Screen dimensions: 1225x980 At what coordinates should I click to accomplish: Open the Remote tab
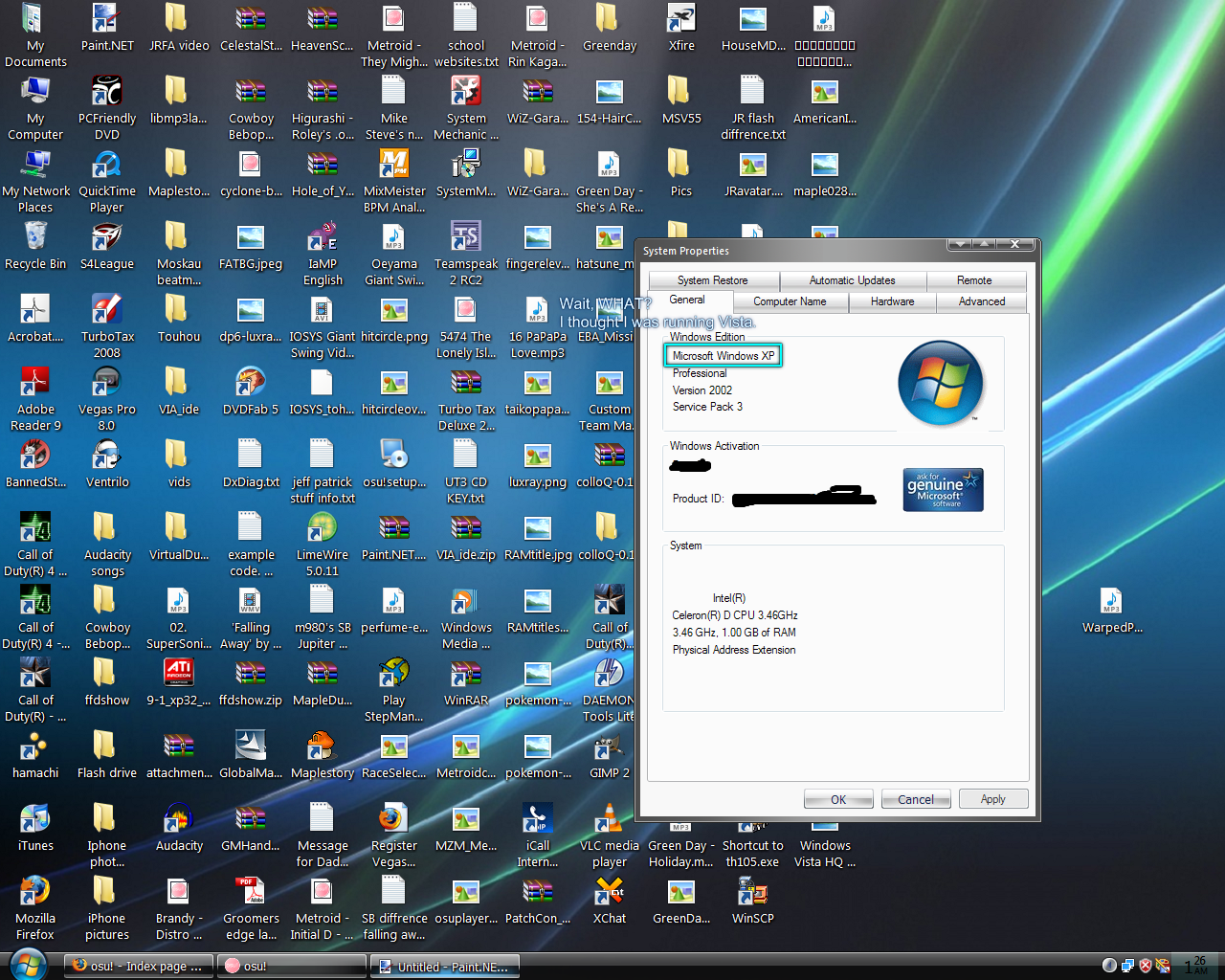[974, 280]
